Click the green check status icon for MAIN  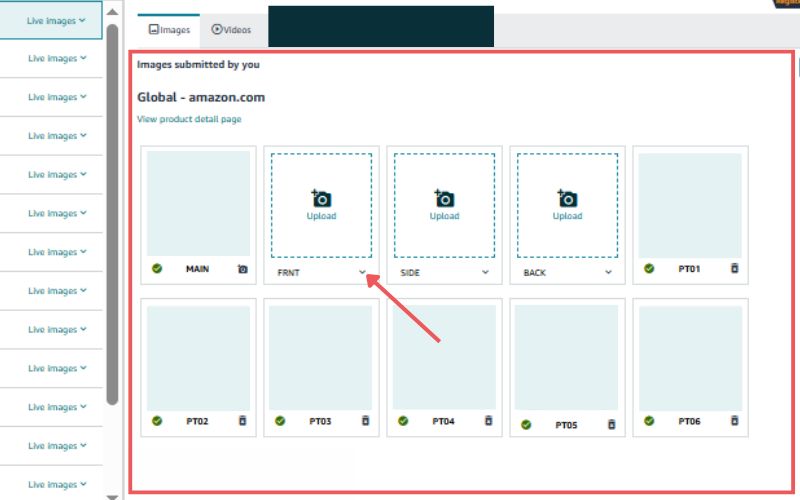(x=157, y=268)
